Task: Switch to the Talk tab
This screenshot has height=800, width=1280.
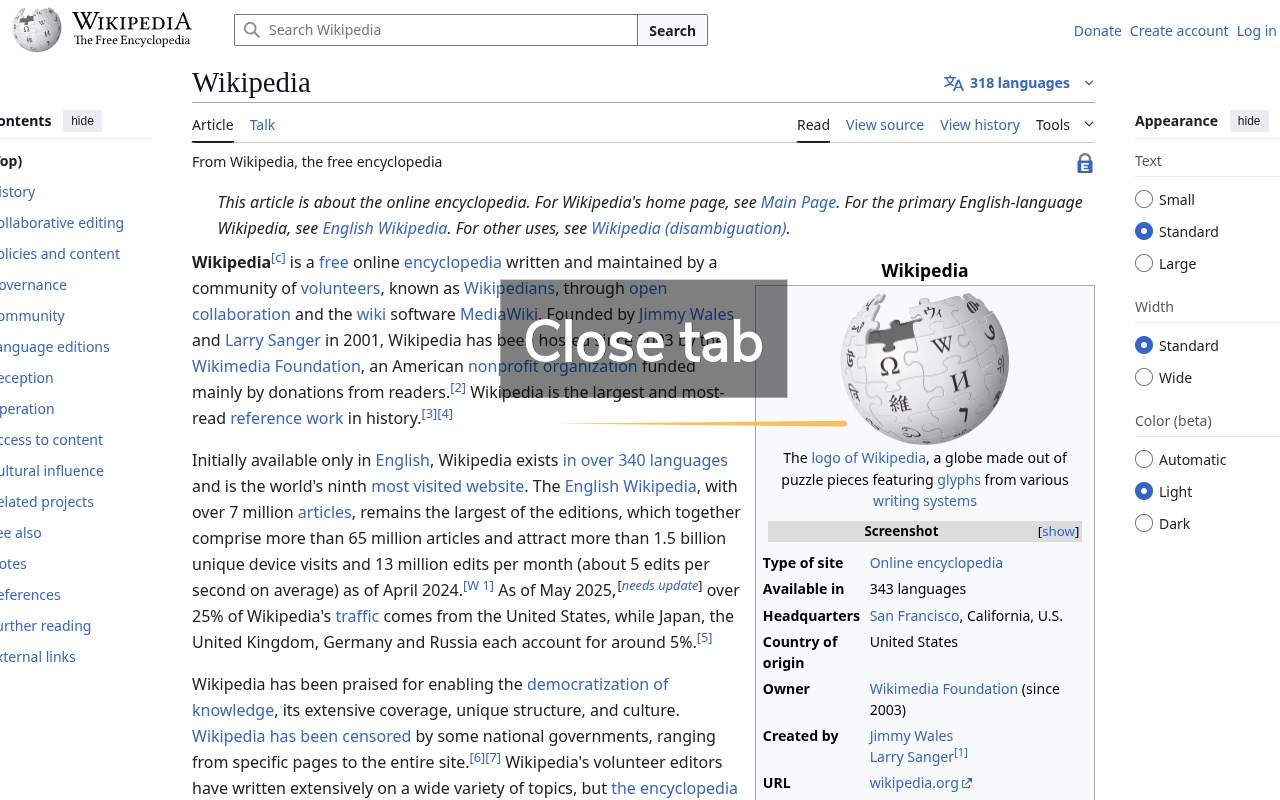Action: tap(262, 125)
